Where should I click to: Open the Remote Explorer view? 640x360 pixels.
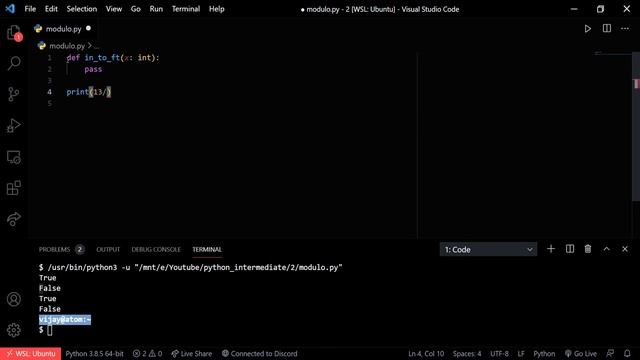coord(14,157)
